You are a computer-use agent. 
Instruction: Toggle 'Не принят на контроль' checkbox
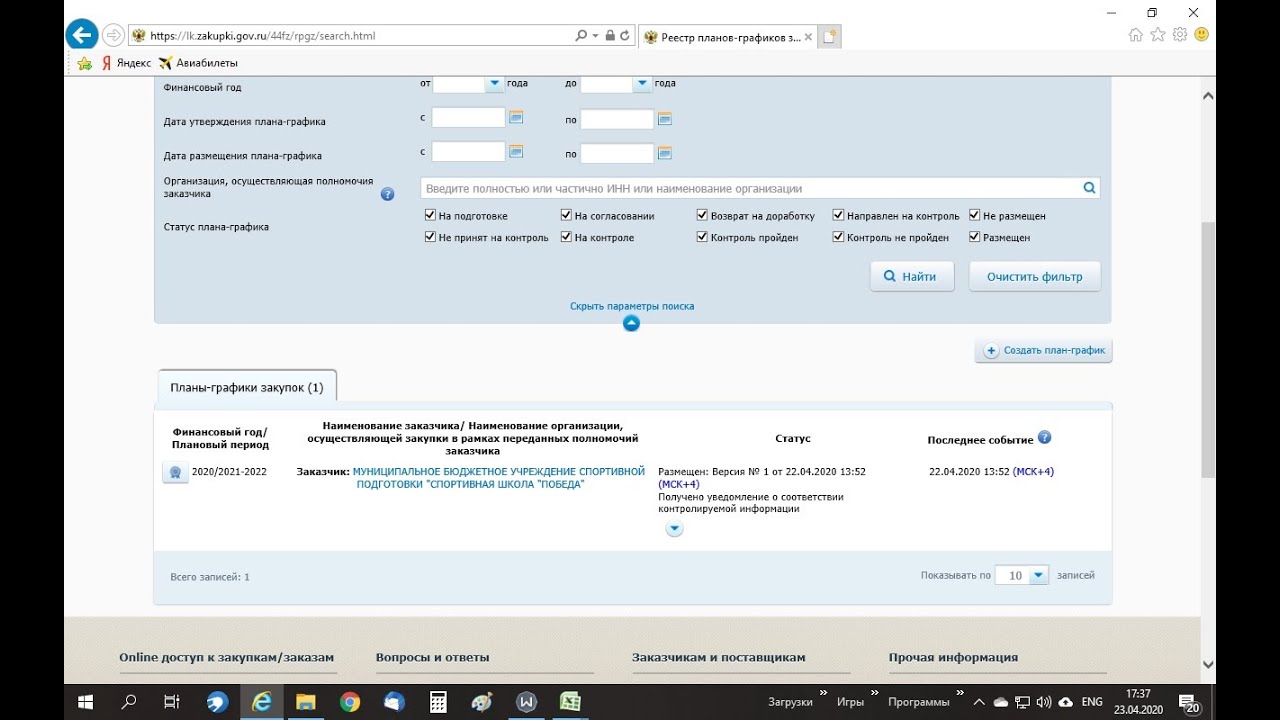point(430,237)
